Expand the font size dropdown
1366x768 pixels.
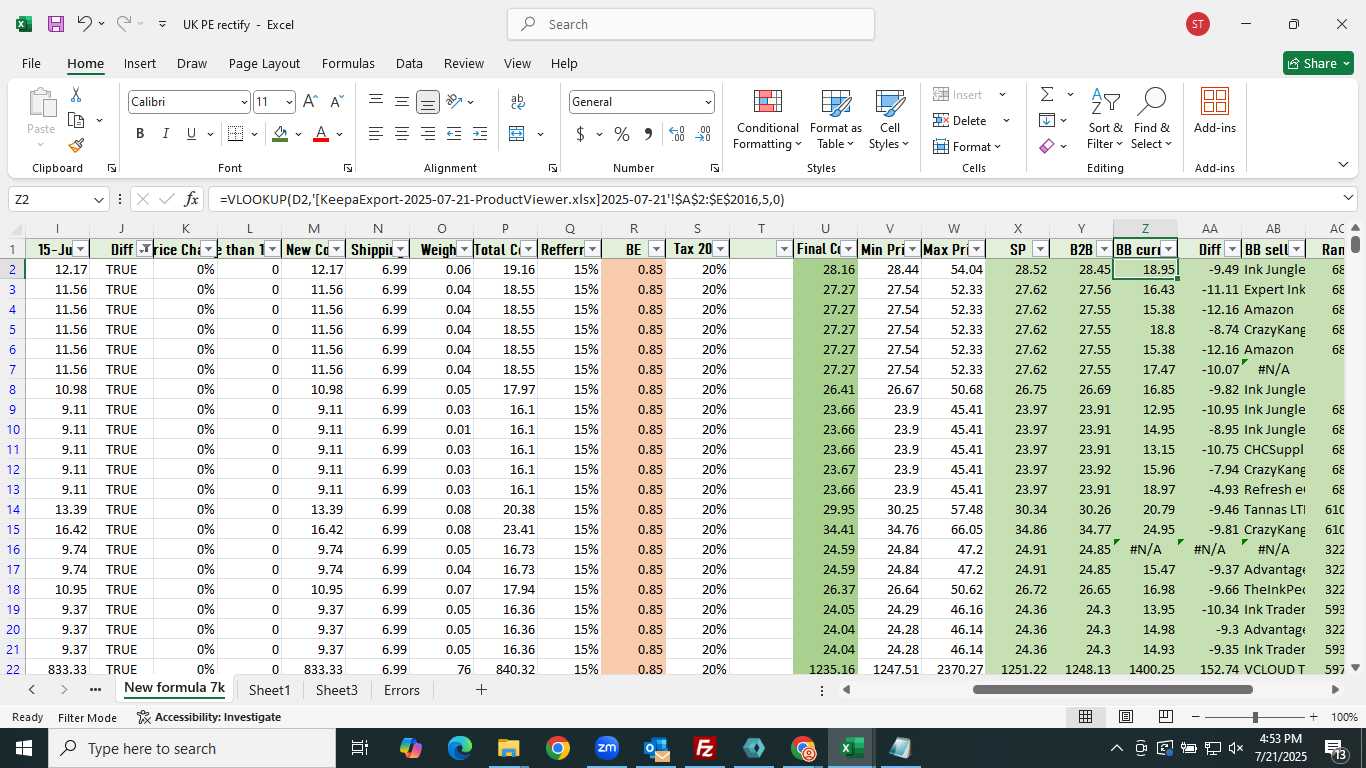[289, 102]
